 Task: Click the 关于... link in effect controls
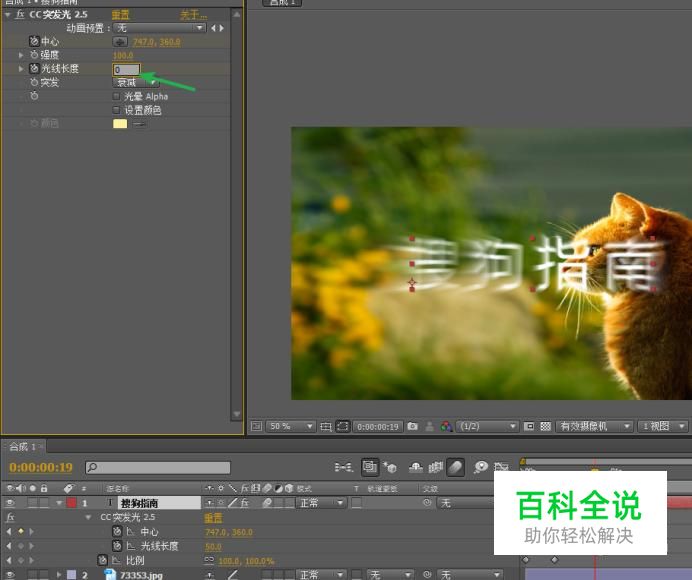[194, 15]
